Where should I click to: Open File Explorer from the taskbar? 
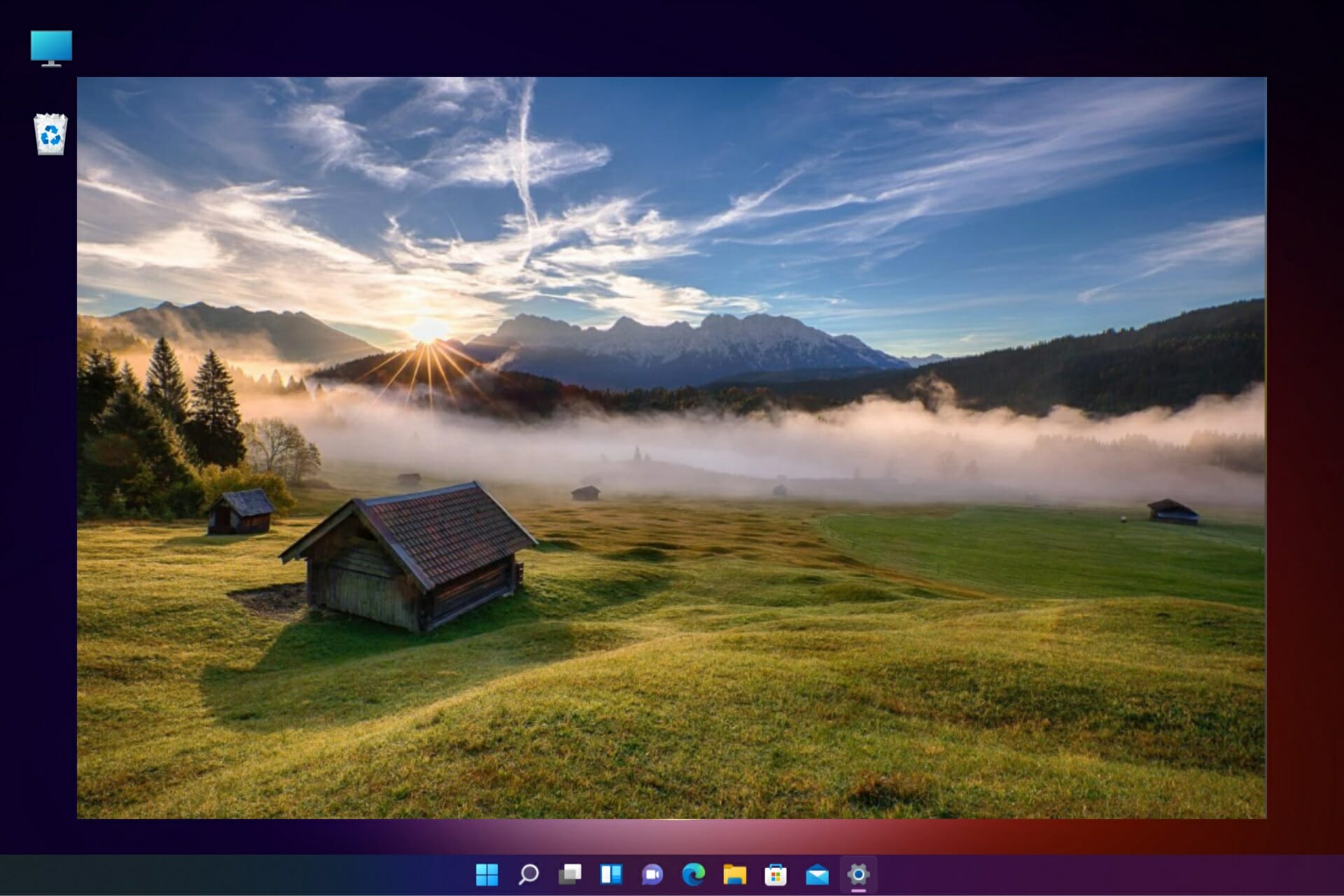tap(736, 875)
